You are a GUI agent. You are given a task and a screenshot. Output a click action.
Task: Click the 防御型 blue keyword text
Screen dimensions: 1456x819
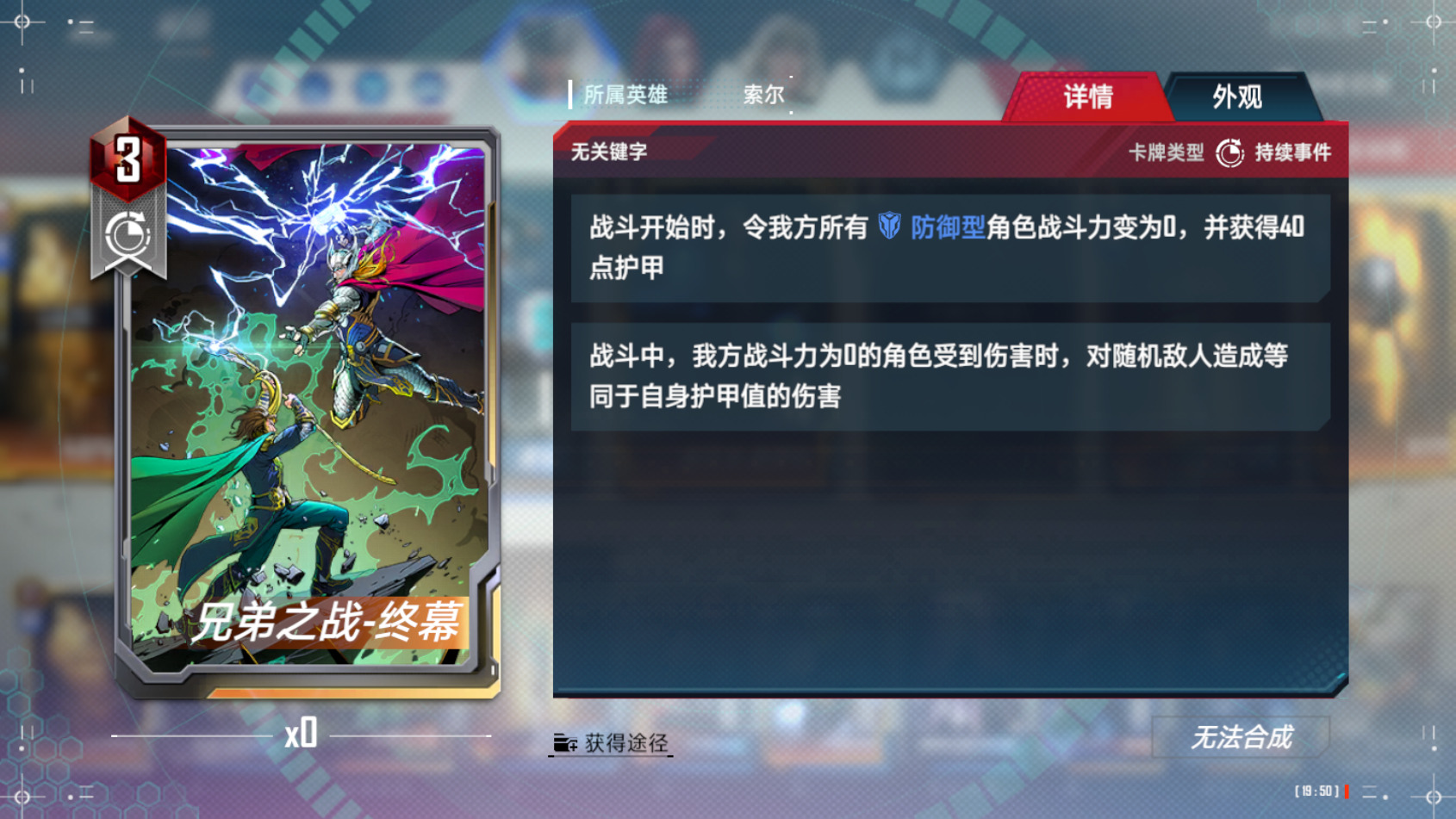(x=948, y=227)
